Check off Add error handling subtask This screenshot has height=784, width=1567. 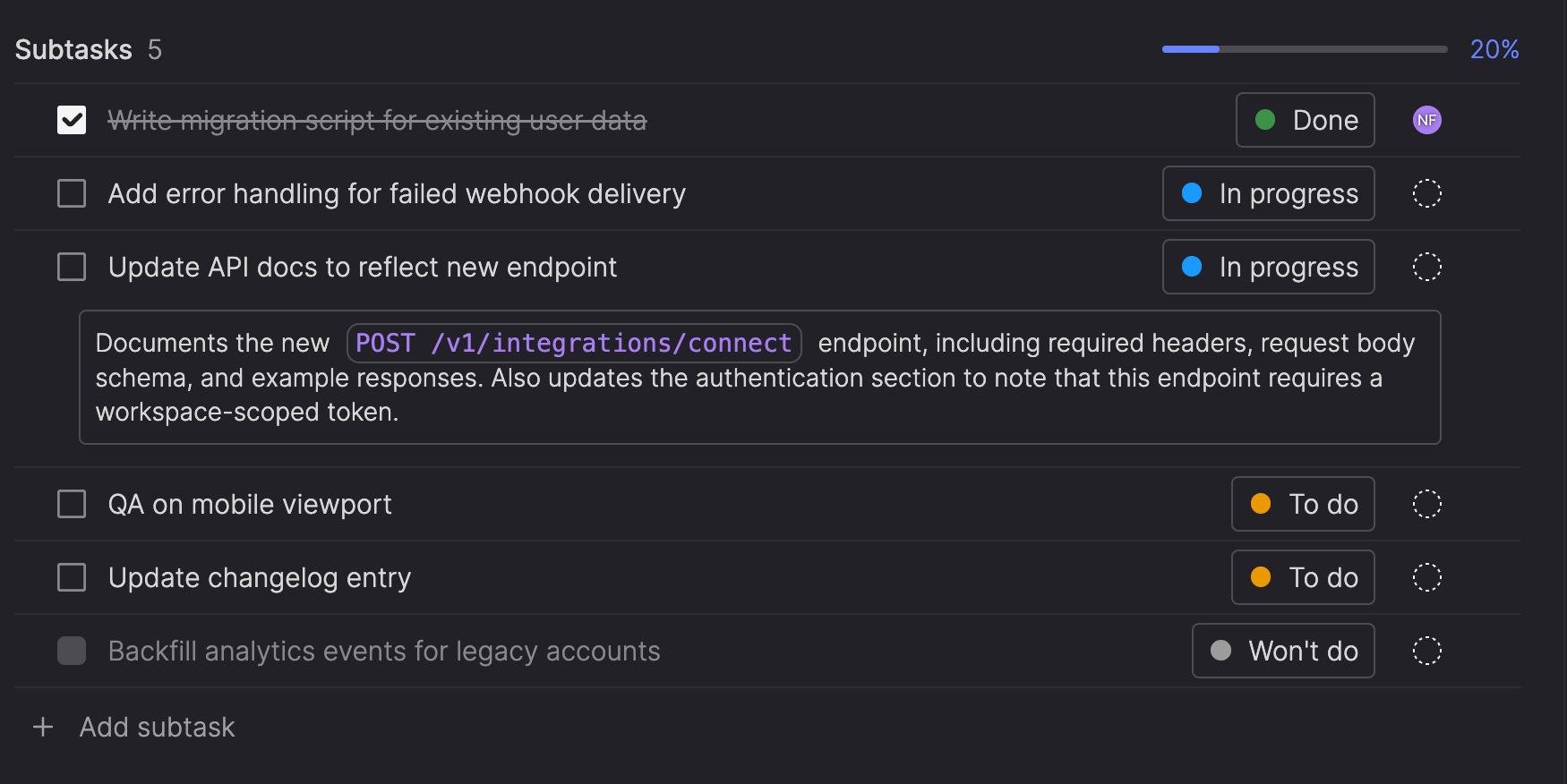pyautogui.click(x=72, y=193)
